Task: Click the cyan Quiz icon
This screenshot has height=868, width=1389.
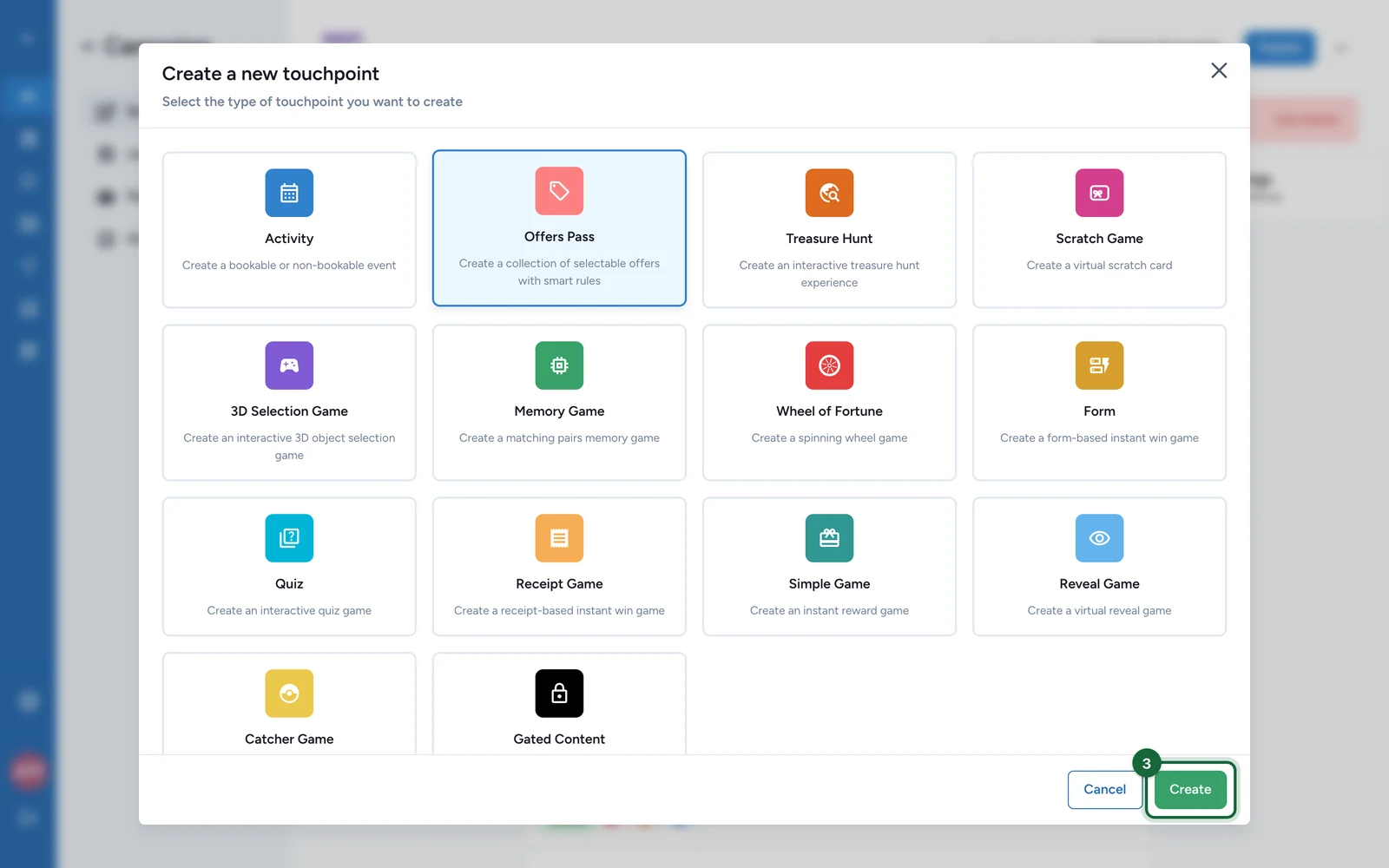Action: pyautogui.click(x=289, y=538)
